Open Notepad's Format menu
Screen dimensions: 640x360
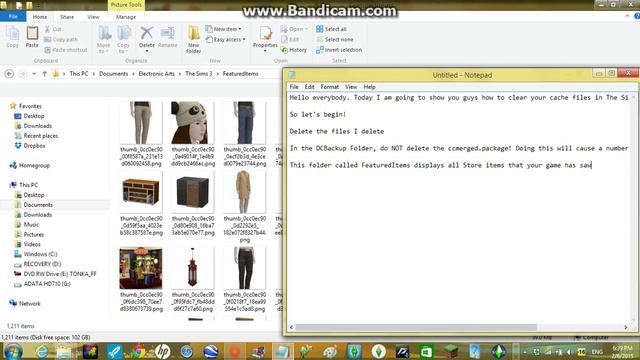[x=329, y=87]
